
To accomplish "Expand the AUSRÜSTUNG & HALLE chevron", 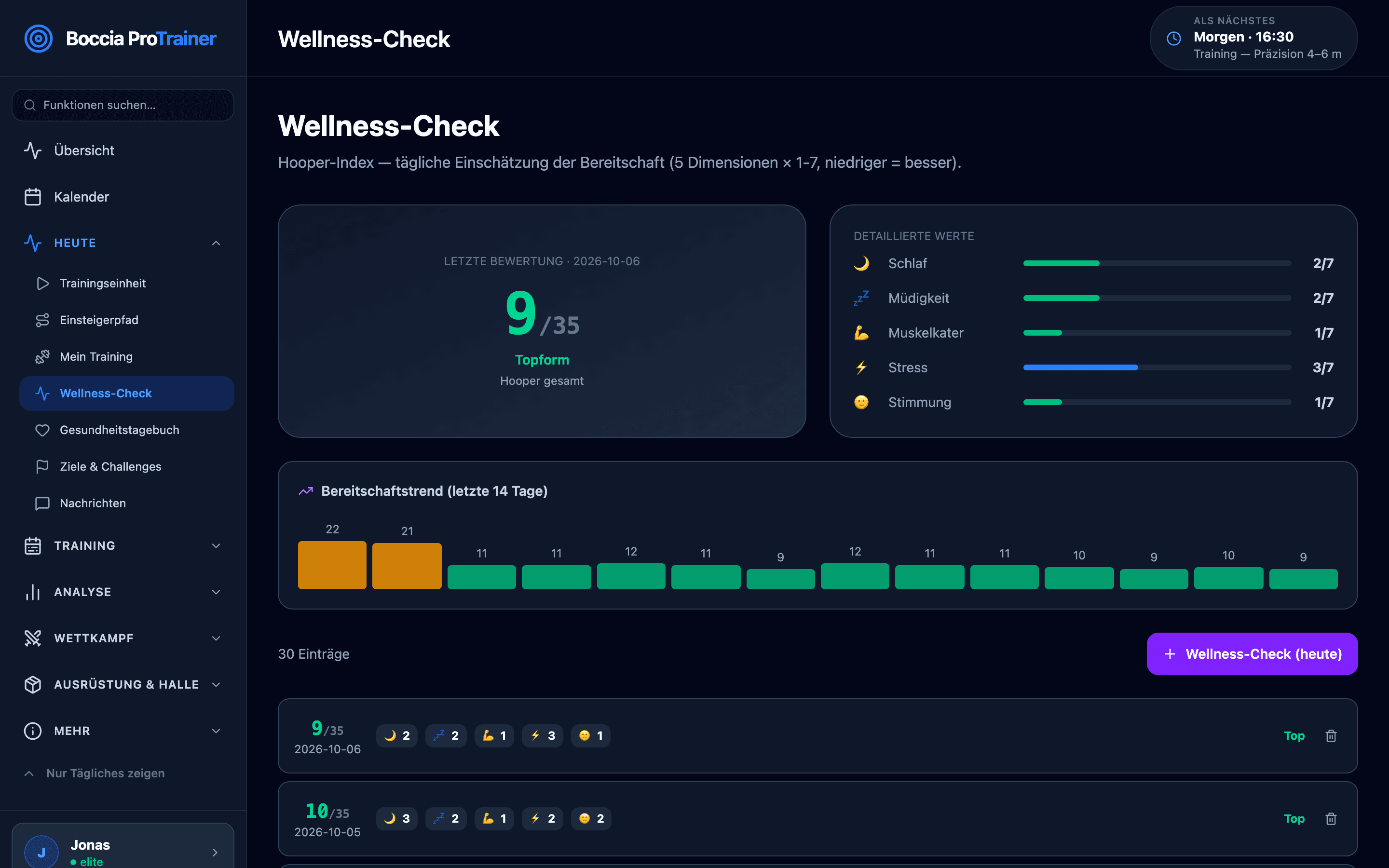I will (216, 684).
